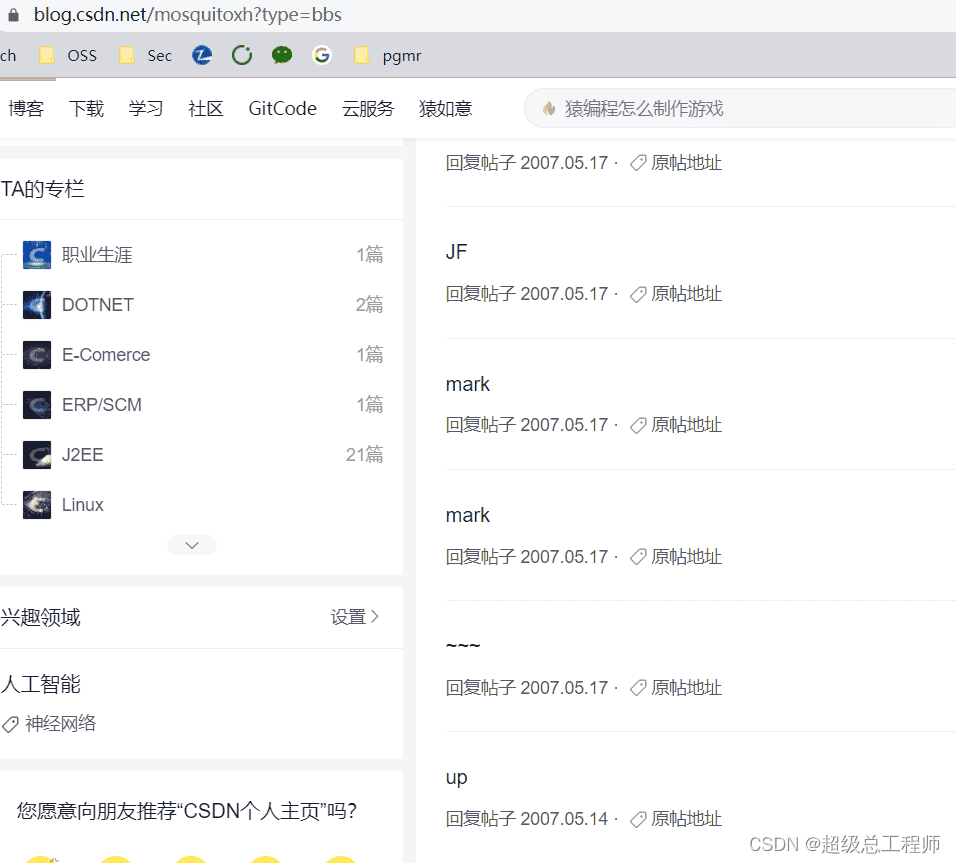Click the paperclip icon beside the first 原帖地址

637,162
